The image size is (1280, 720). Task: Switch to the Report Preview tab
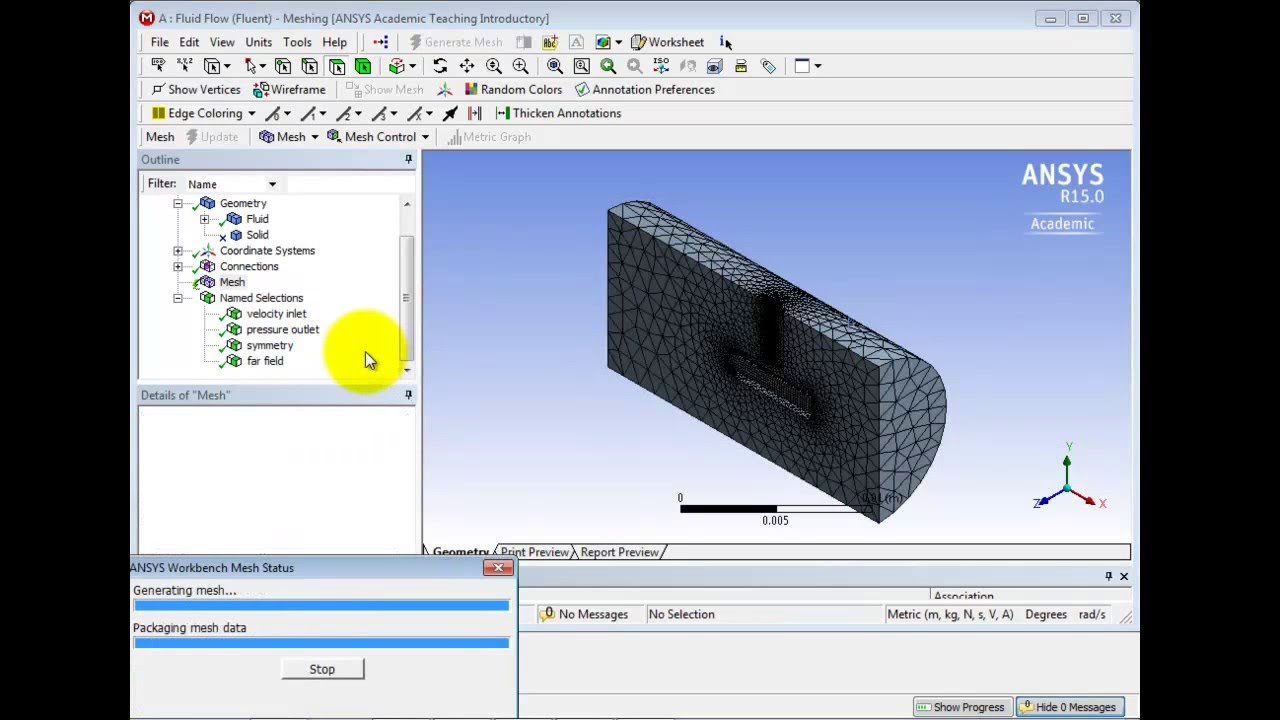[x=619, y=552]
